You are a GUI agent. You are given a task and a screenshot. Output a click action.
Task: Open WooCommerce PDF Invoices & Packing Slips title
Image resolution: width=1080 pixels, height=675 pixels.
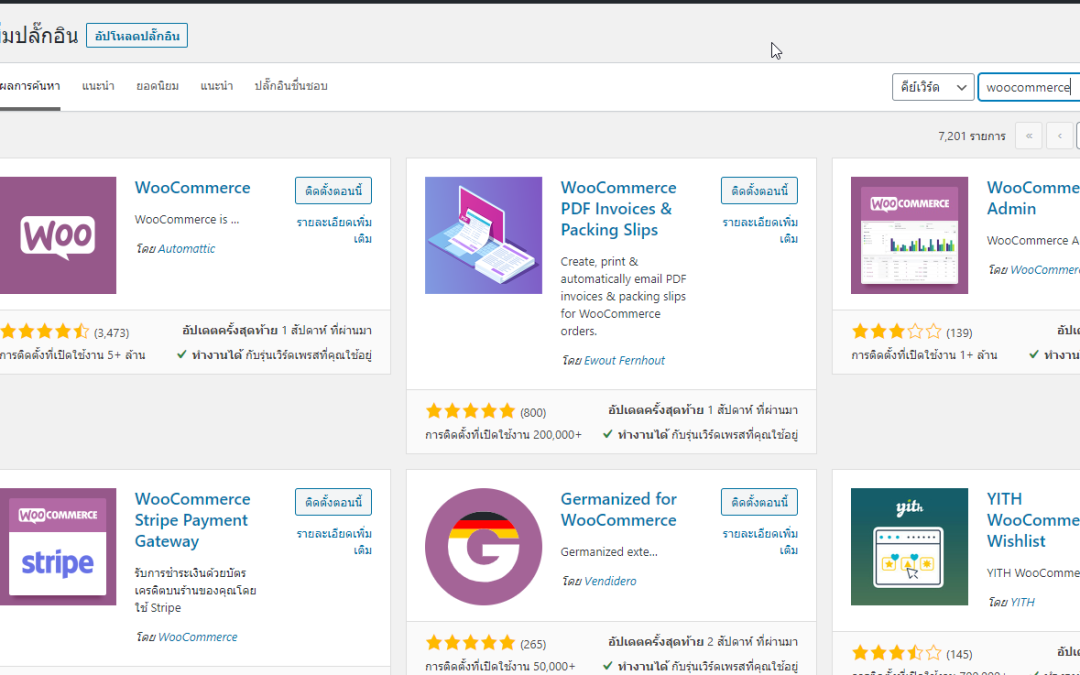point(619,209)
